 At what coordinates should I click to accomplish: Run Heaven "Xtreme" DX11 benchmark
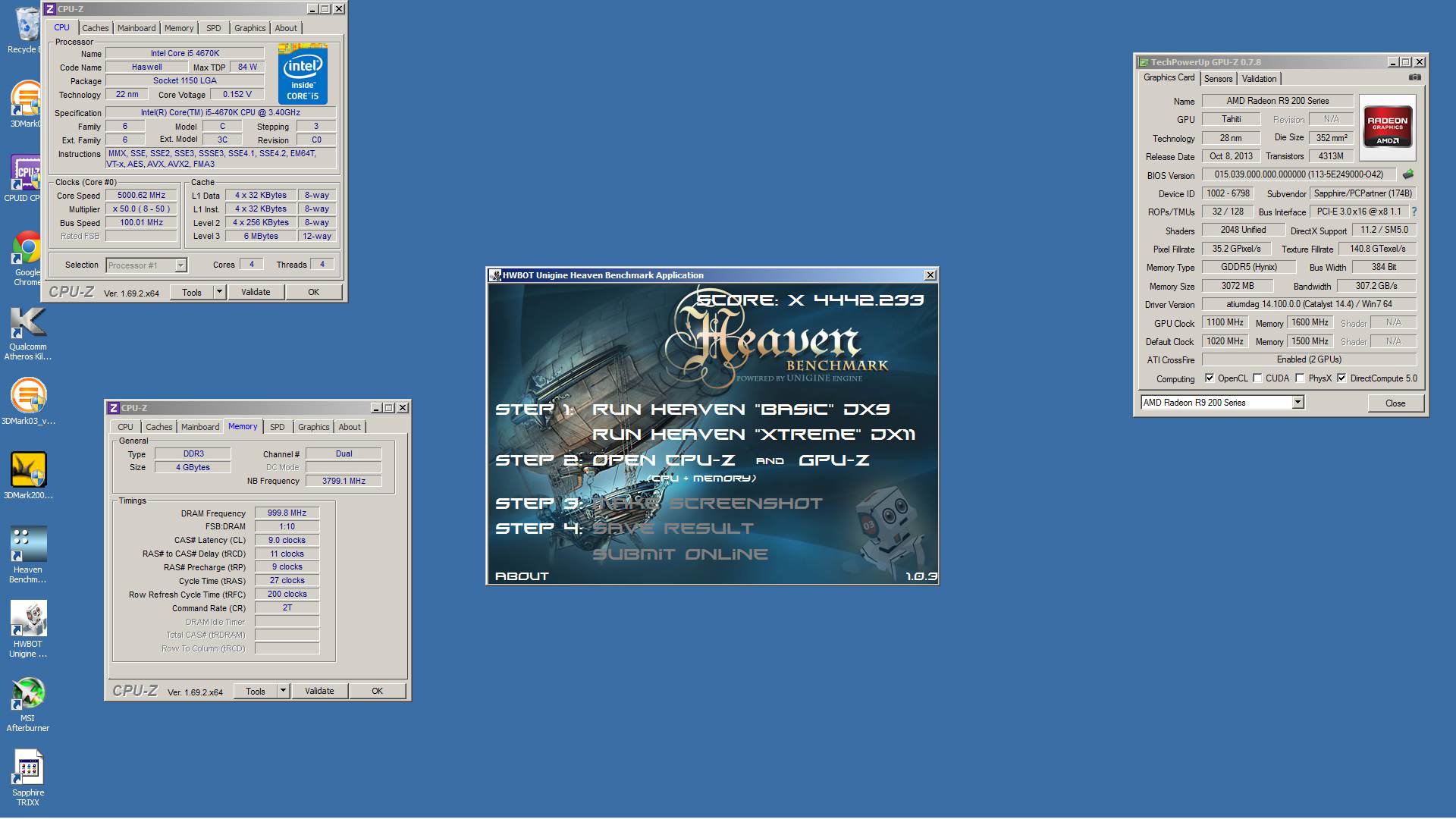click(x=754, y=435)
